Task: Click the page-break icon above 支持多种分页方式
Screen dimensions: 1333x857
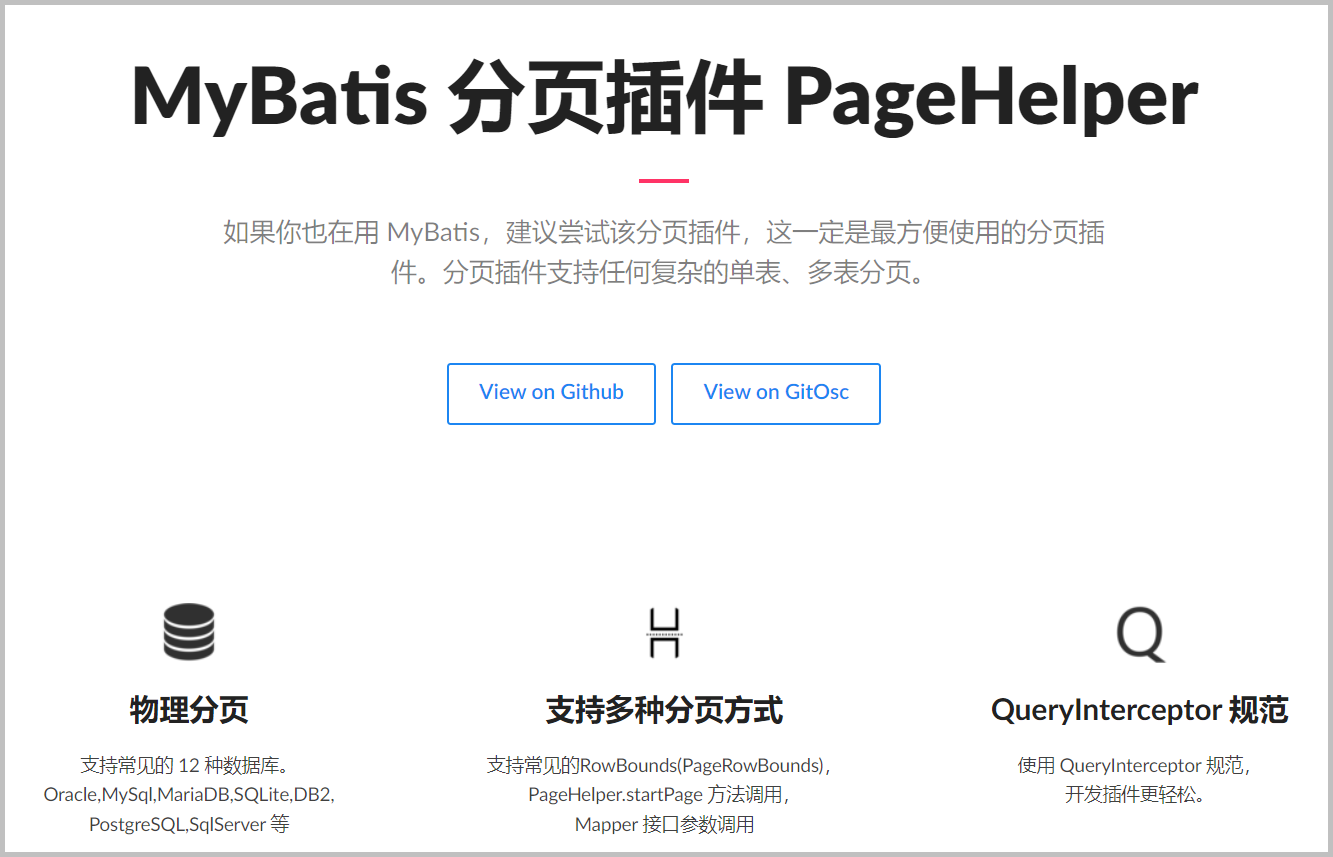Action: (x=664, y=632)
